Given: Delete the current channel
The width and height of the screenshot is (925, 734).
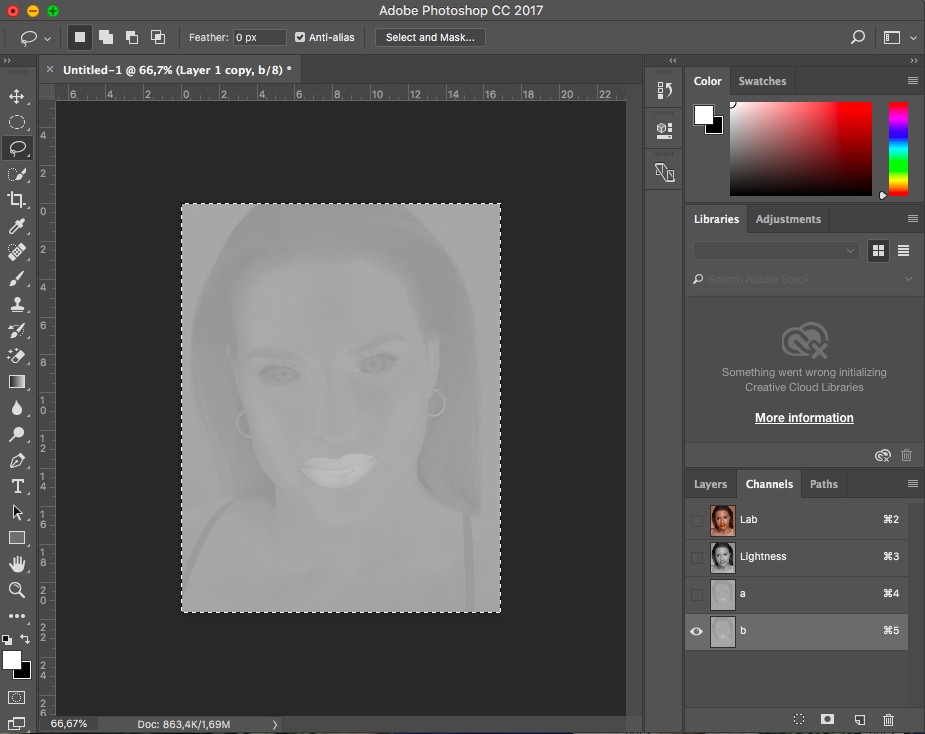Looking at the screenshot, I should point(888,719).
